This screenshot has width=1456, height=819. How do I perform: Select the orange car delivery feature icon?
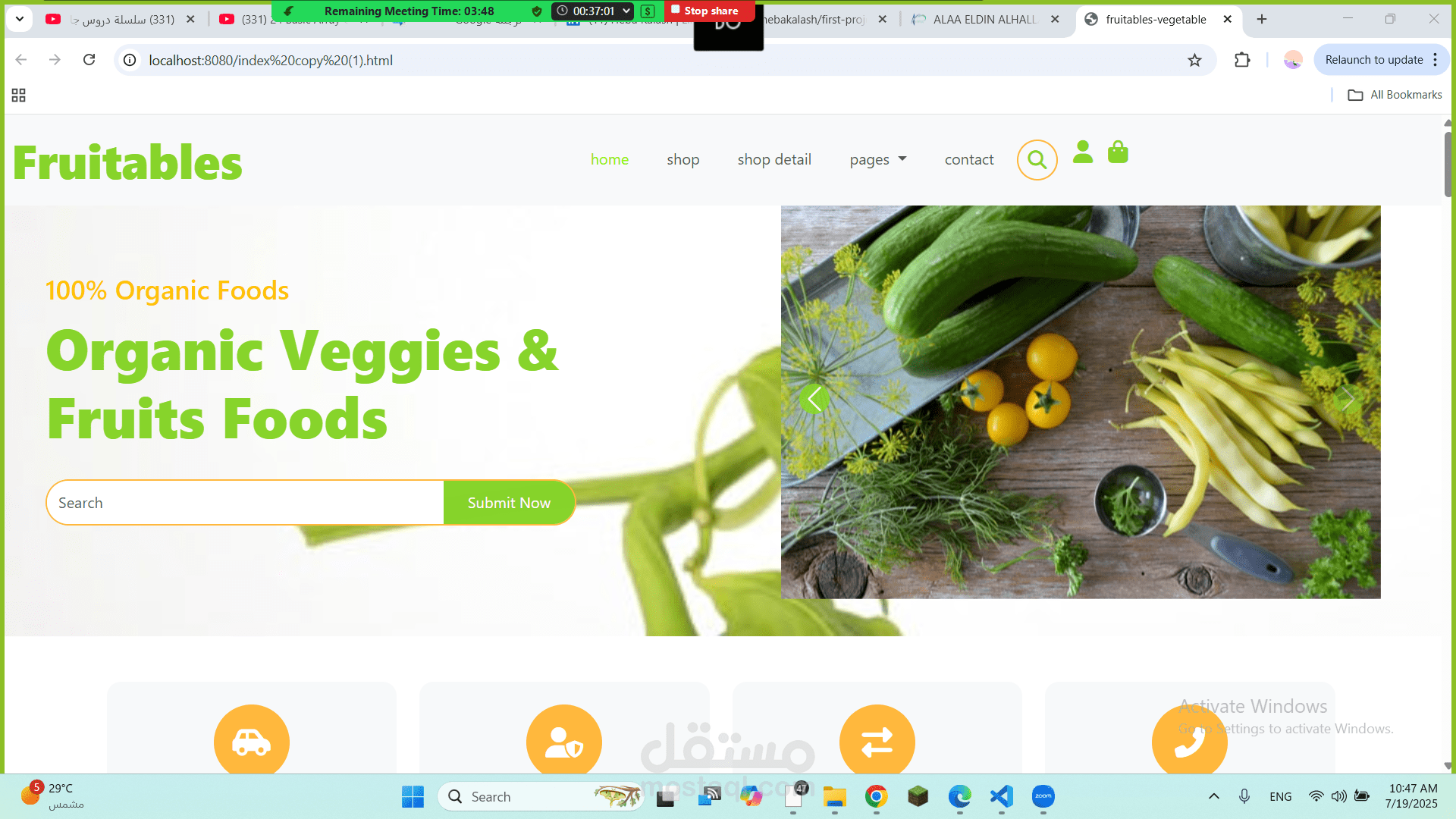pyautogui.click(x=252, y=742)
